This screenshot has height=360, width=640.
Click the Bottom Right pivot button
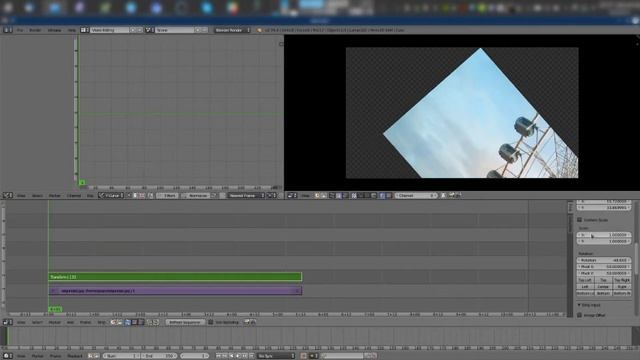click(622, 293)
